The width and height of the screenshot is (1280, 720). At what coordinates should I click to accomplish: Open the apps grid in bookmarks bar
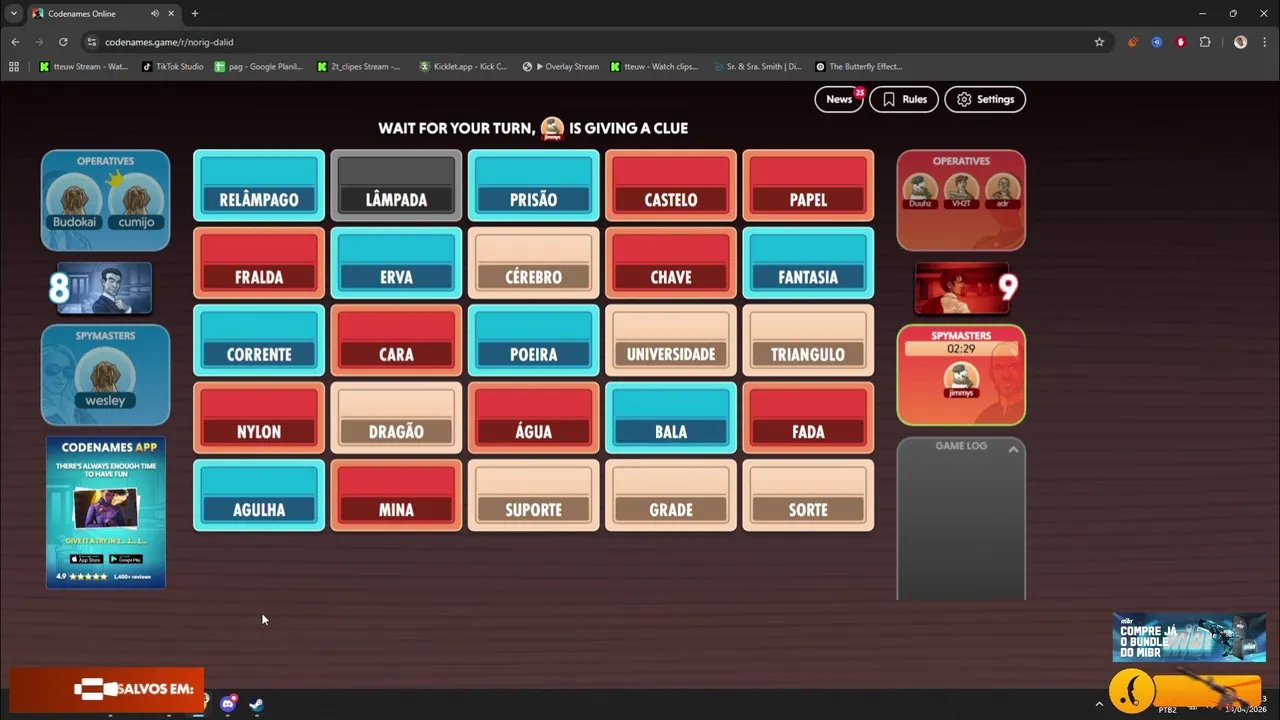coord(14,67)
